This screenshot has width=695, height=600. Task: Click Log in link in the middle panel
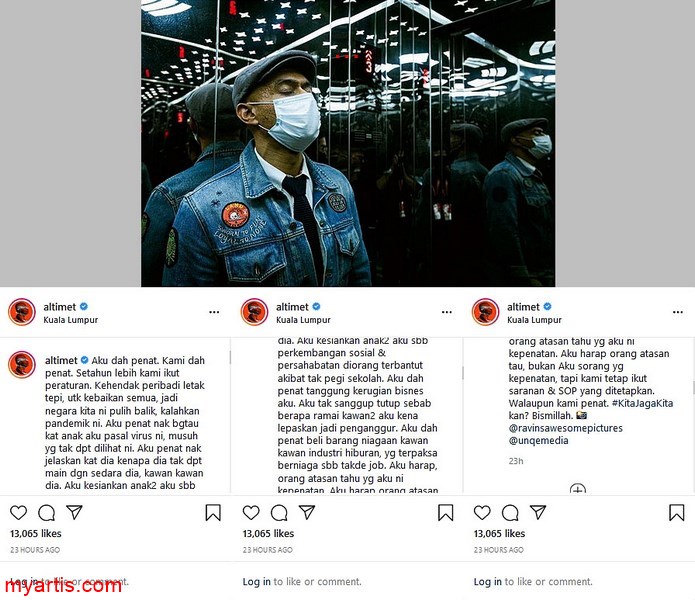click(x=257, y=581)
